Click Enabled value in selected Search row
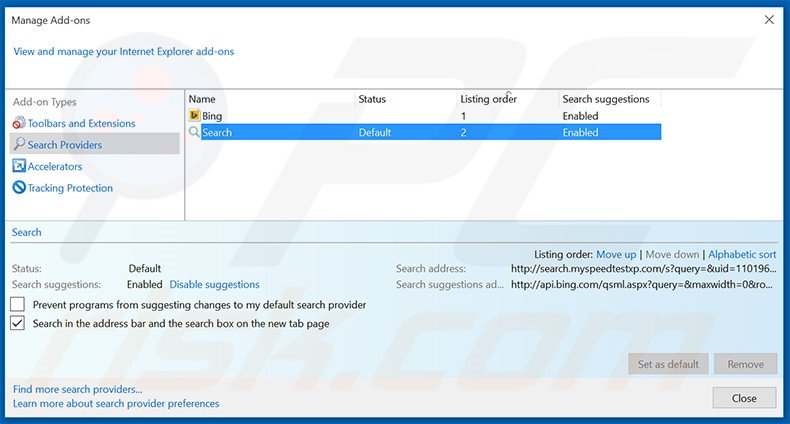This screenshot has height=424, width=790. click(580, 132)
